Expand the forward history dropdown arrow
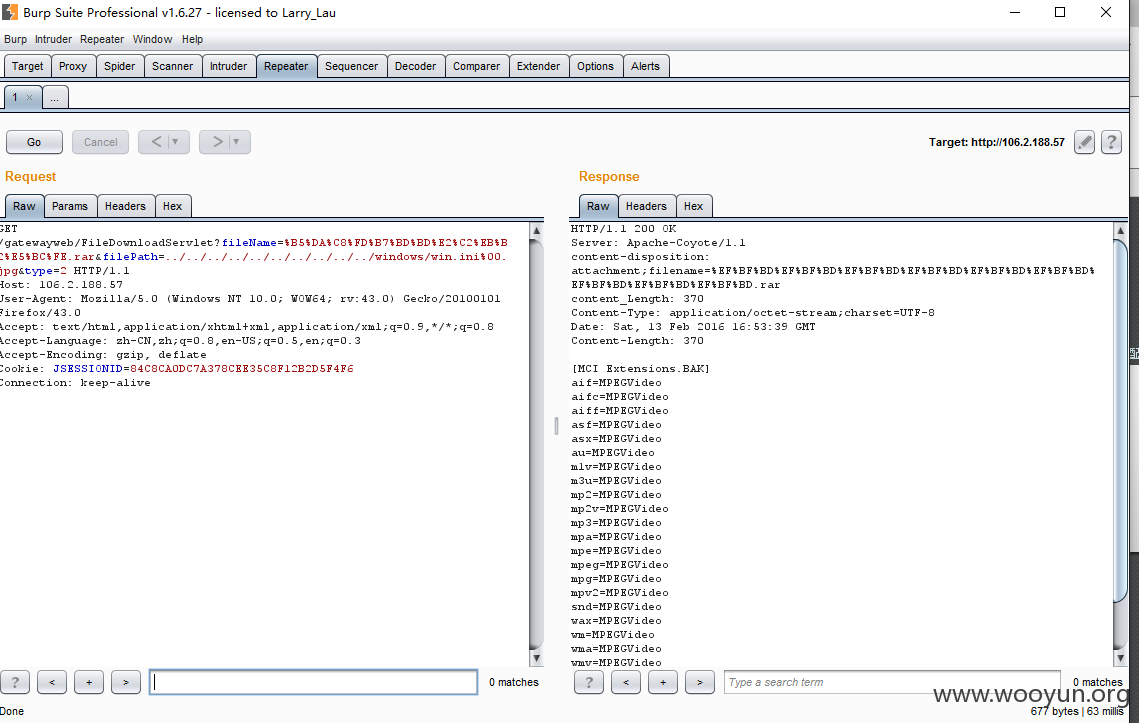The height and width of the screenshot is (723, 1139). 236,142
